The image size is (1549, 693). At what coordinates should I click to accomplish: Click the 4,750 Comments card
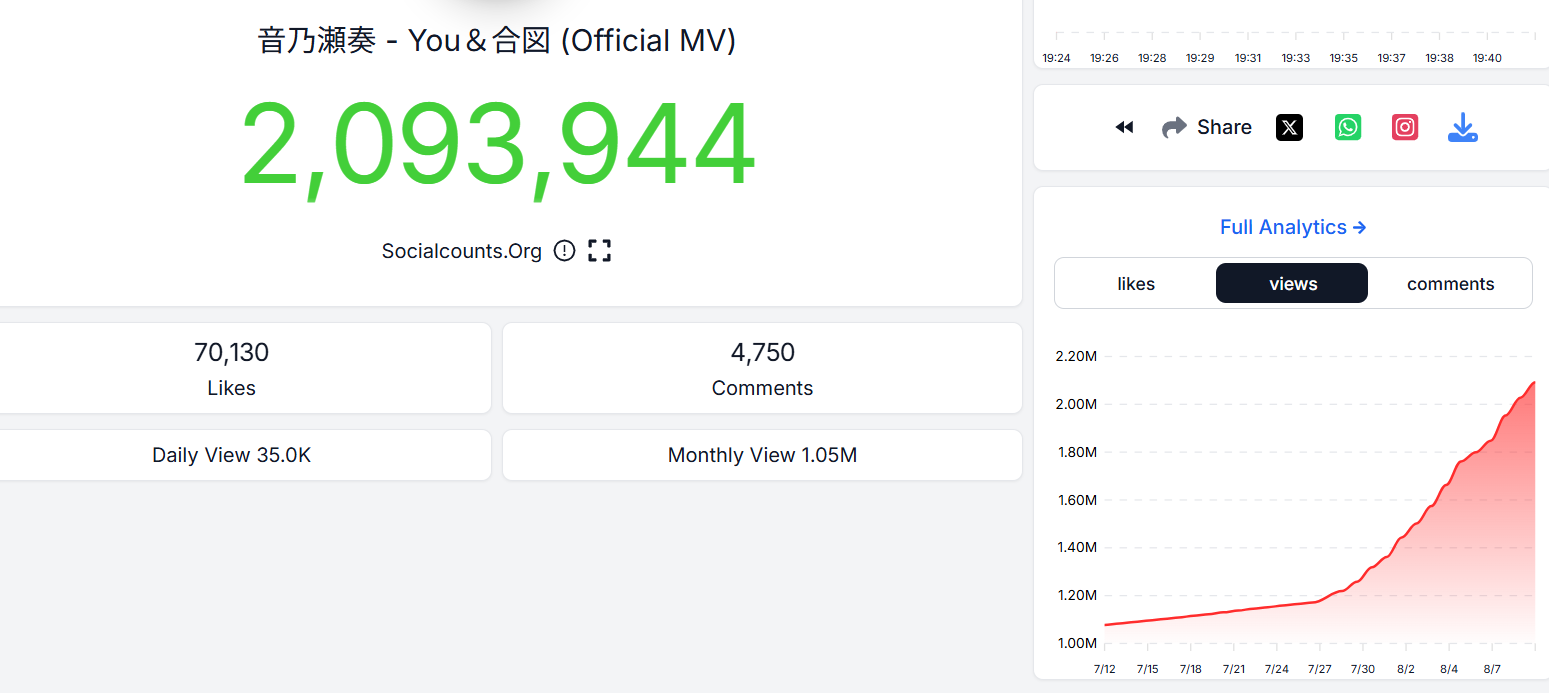coord(762,368)
